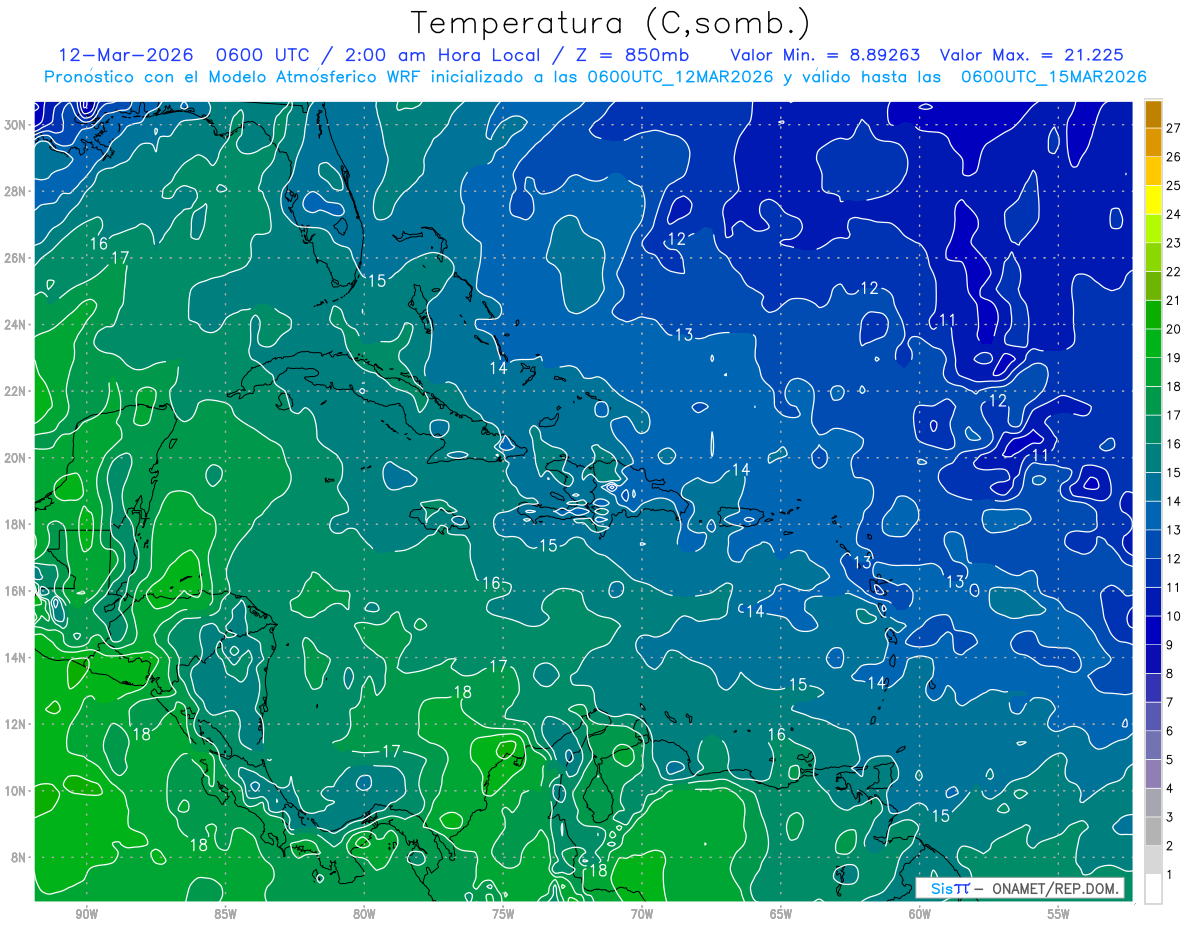Click the "75W" longitude axis label
The width and height of the screenshot is (1200, 927).
pos(503,914)
